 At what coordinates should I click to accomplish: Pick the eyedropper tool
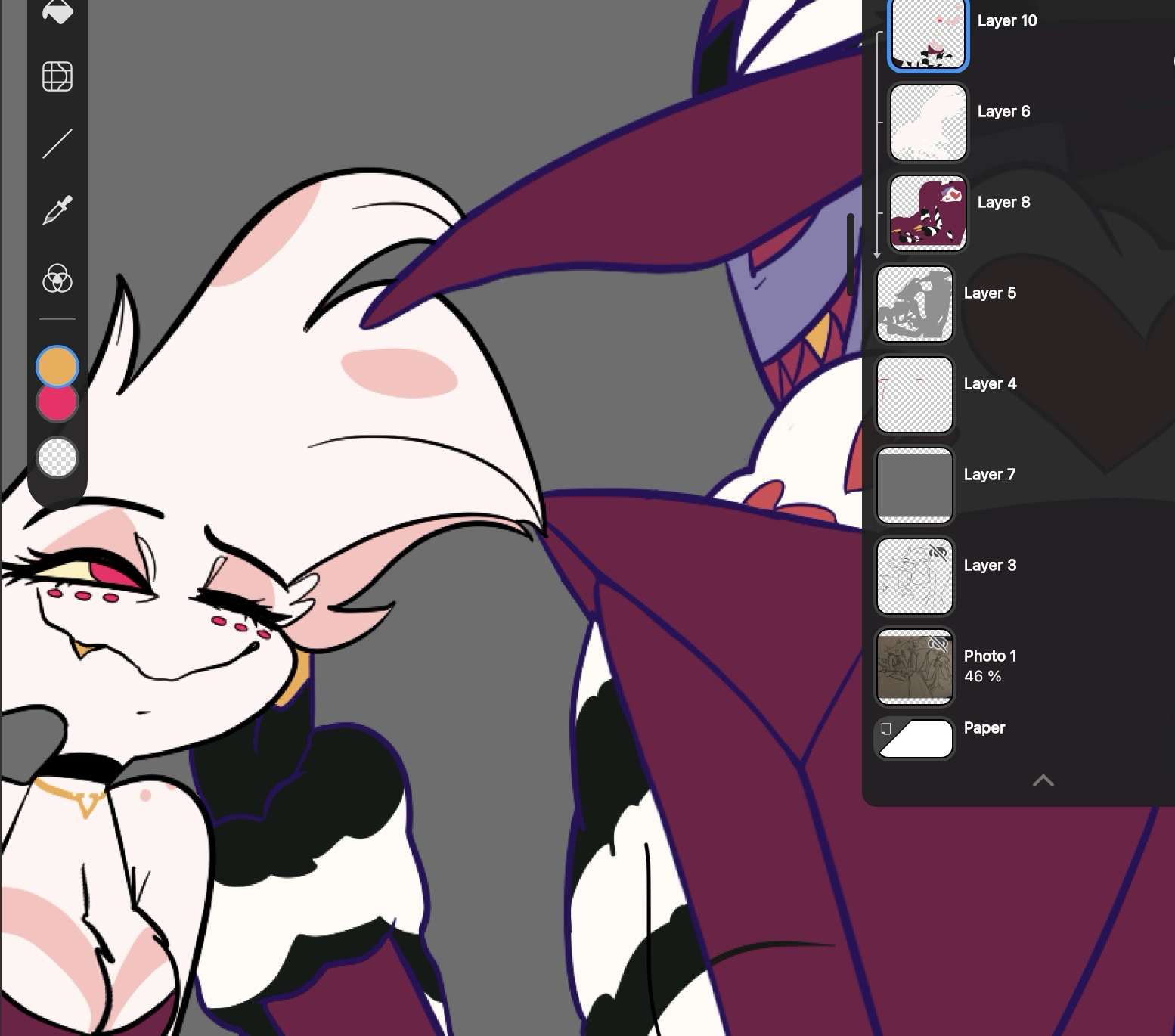(x=57, y=211)
